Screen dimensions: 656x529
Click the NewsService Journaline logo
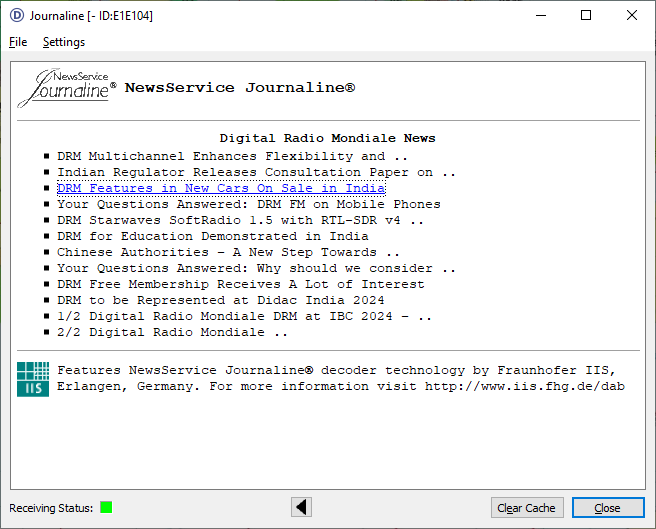click(x=66, y=88)
